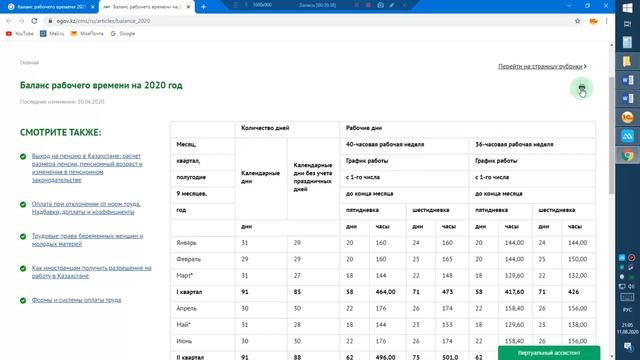Close the active egov.kz tab
Screen dimensions: 640x360
point(188,7)
